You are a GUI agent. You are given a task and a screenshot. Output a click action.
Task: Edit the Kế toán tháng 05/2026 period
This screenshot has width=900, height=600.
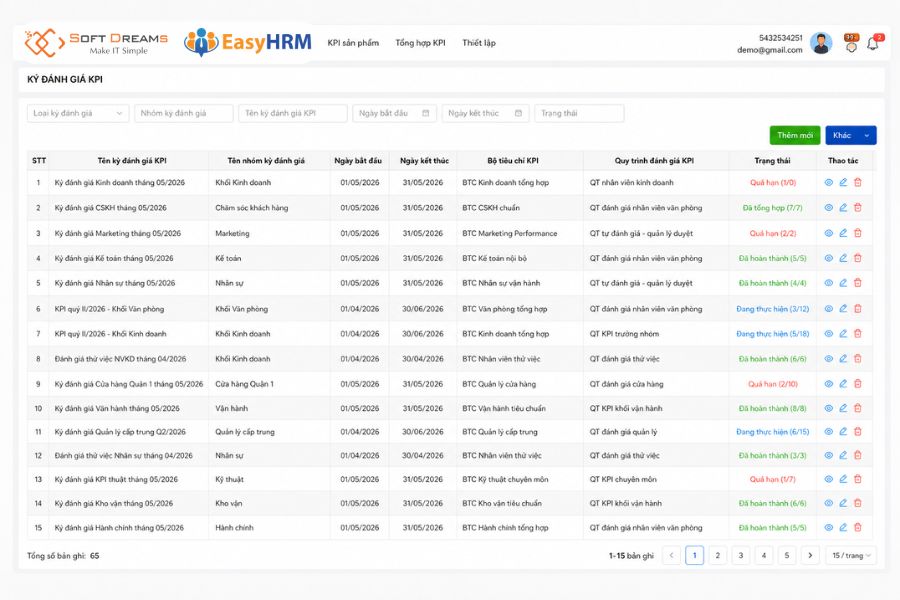(x=843, y=258)
